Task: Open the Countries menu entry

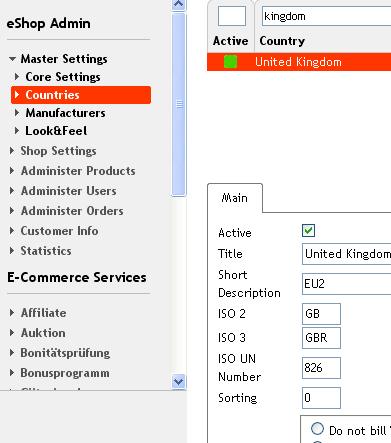Action: click(x=81, y=95)
